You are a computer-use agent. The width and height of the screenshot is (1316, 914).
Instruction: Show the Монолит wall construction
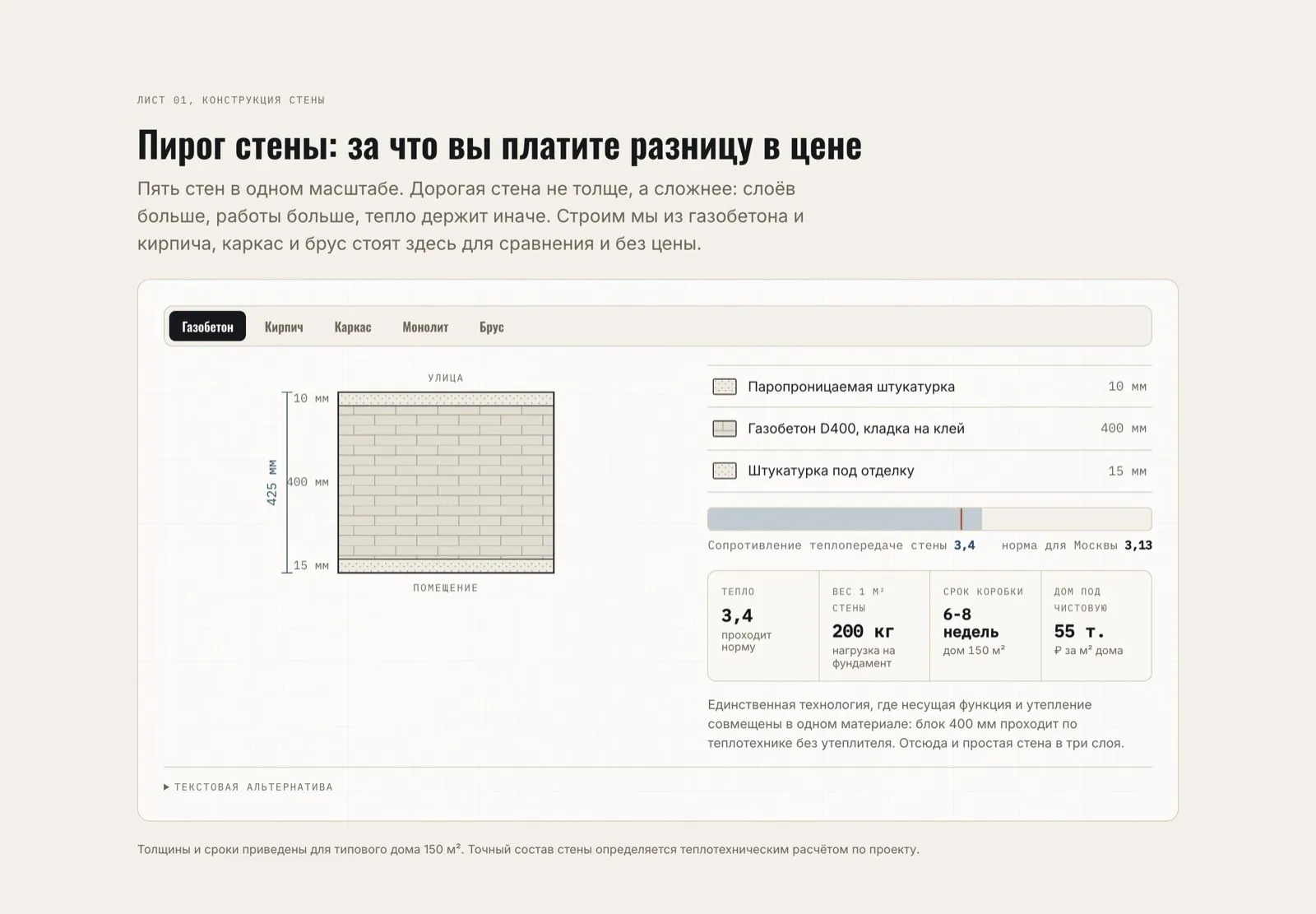(425, 327)
